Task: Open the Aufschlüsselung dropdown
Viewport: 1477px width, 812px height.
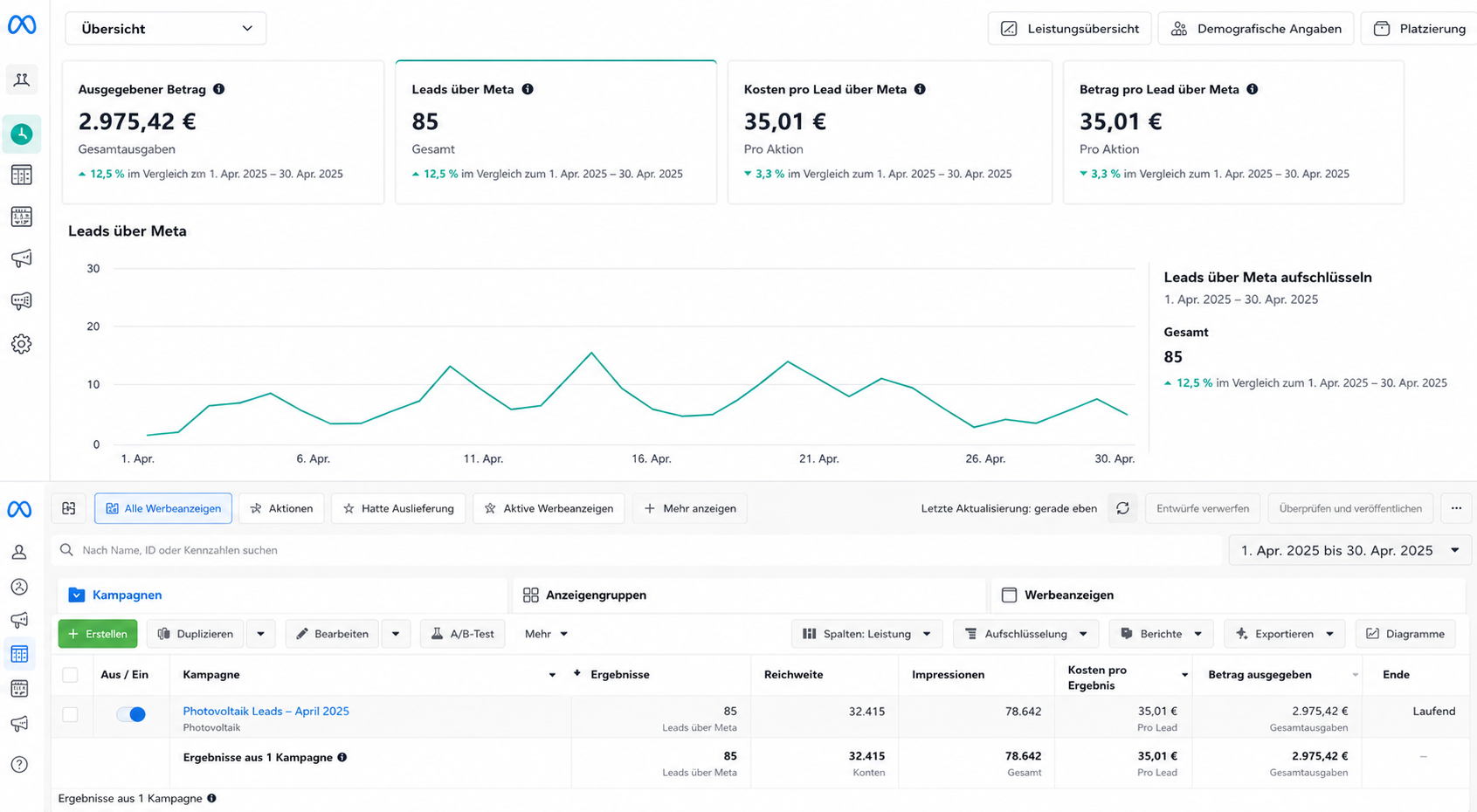Action: (x=1026, y=634)
